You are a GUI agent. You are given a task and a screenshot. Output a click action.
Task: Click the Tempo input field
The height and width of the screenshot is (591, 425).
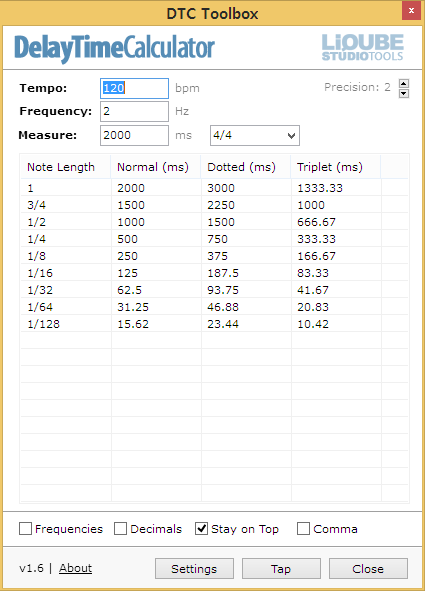[134, 88]
